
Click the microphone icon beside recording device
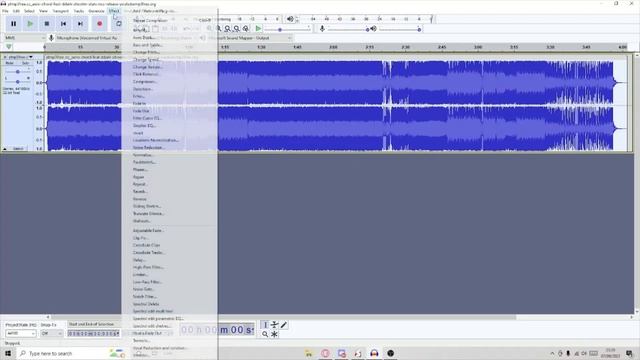click(51, 38)
